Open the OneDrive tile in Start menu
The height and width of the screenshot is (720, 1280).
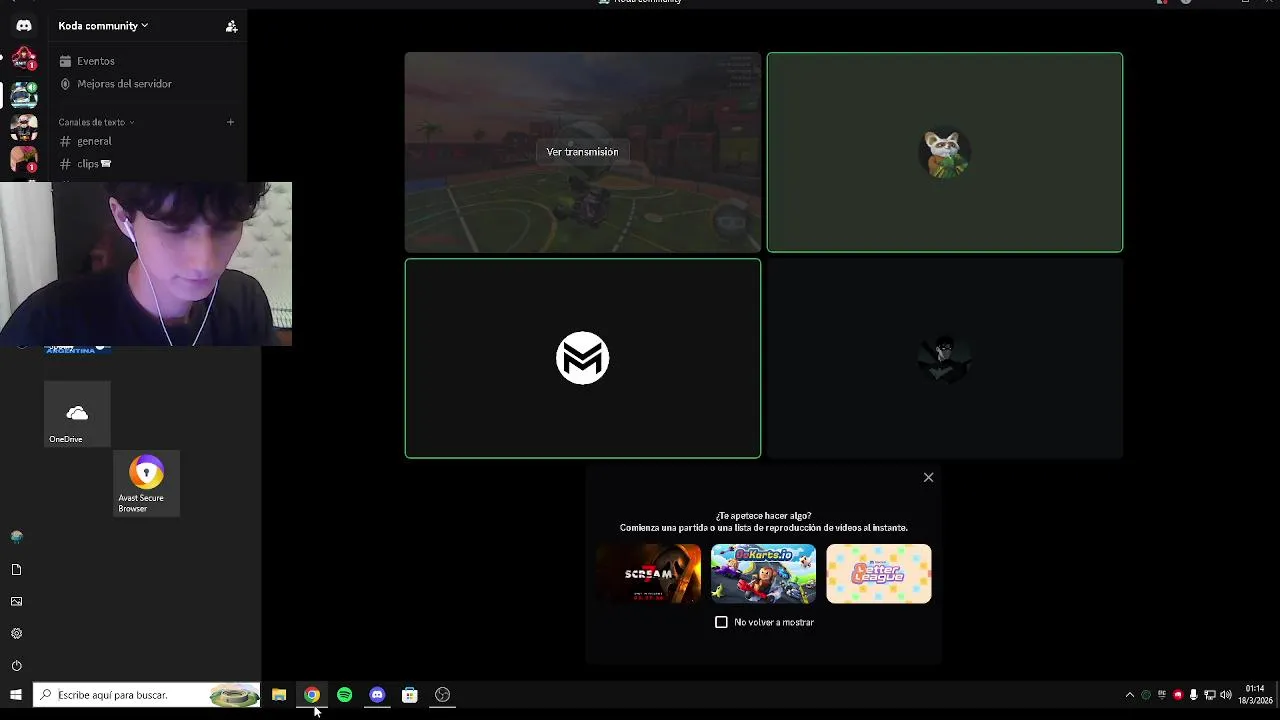[77, 414]
